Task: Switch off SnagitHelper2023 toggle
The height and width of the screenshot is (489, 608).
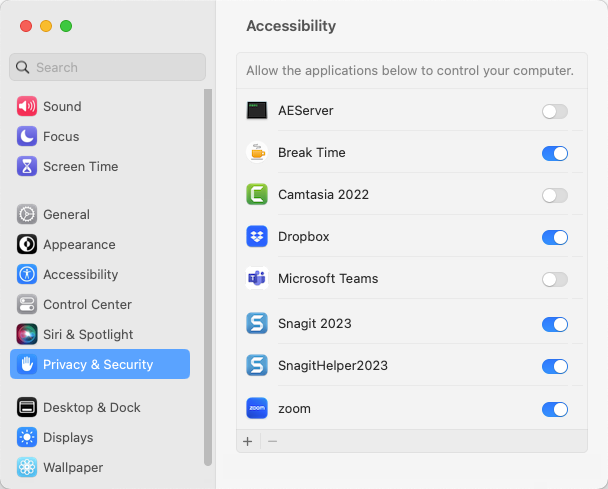Action: pyautogui.click(x=554, y=366)
